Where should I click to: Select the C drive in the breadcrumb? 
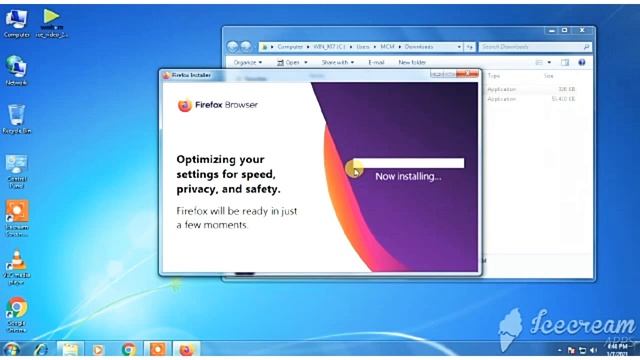pyautogui.click(x=329, y=47)
